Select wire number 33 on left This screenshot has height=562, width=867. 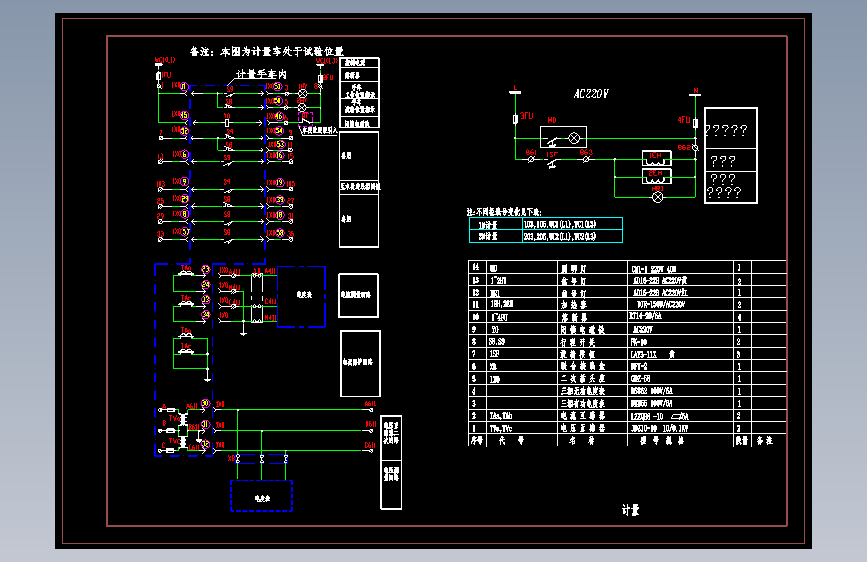160,234
